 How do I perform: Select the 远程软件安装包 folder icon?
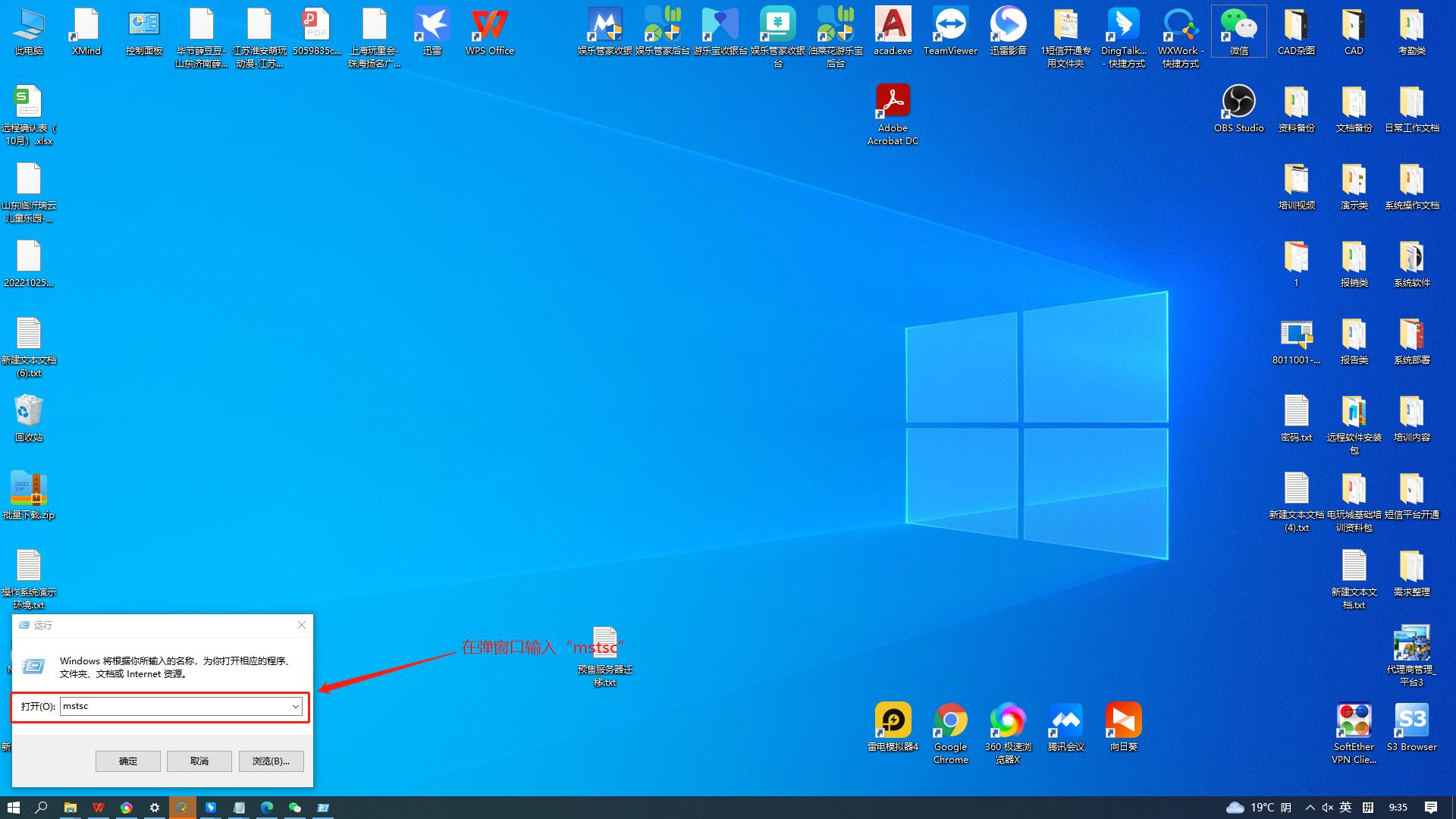[1354, 425]
